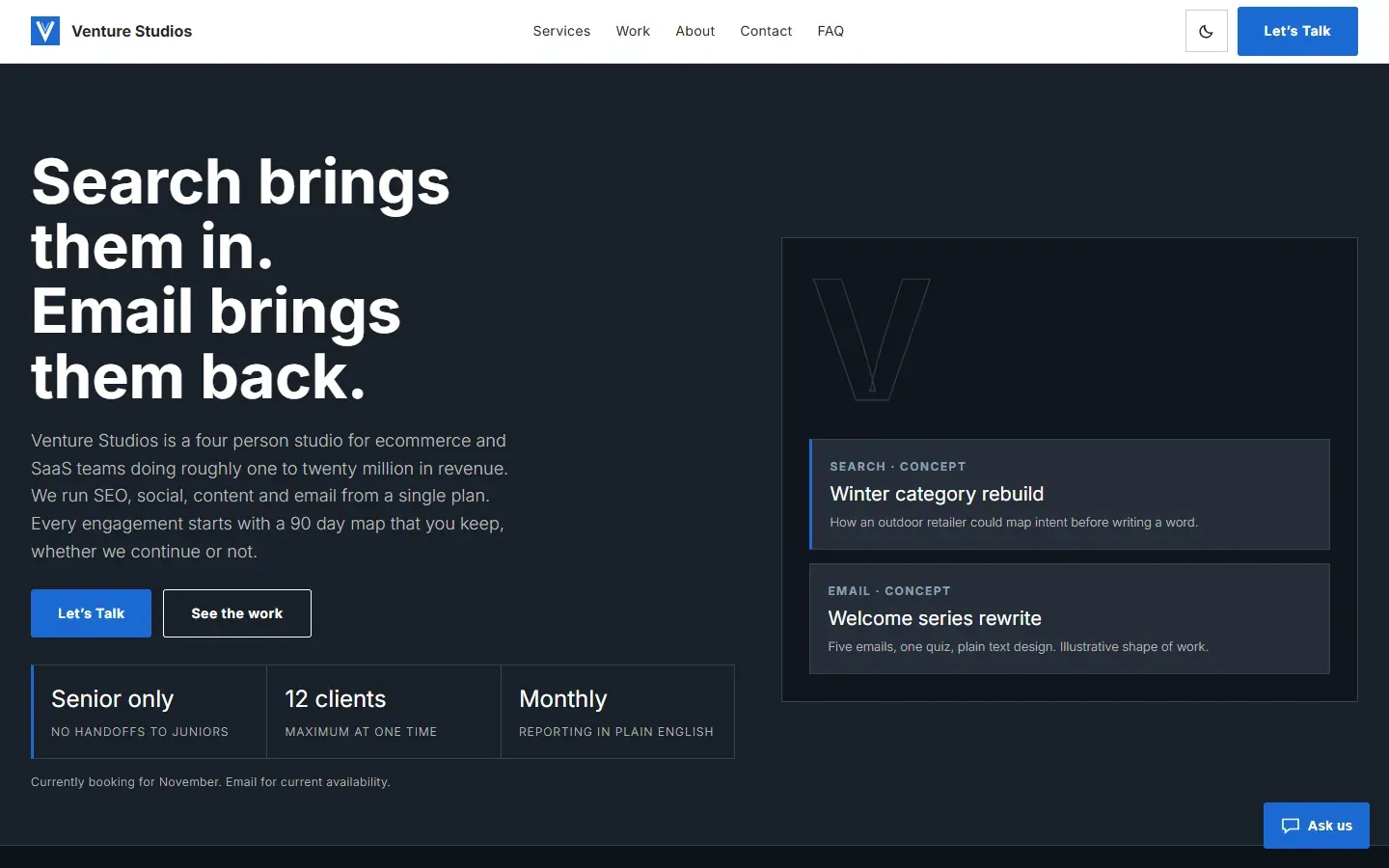Click the Search brings them in headline
This screenshot has height=868, width=1389.
point(241,278)
